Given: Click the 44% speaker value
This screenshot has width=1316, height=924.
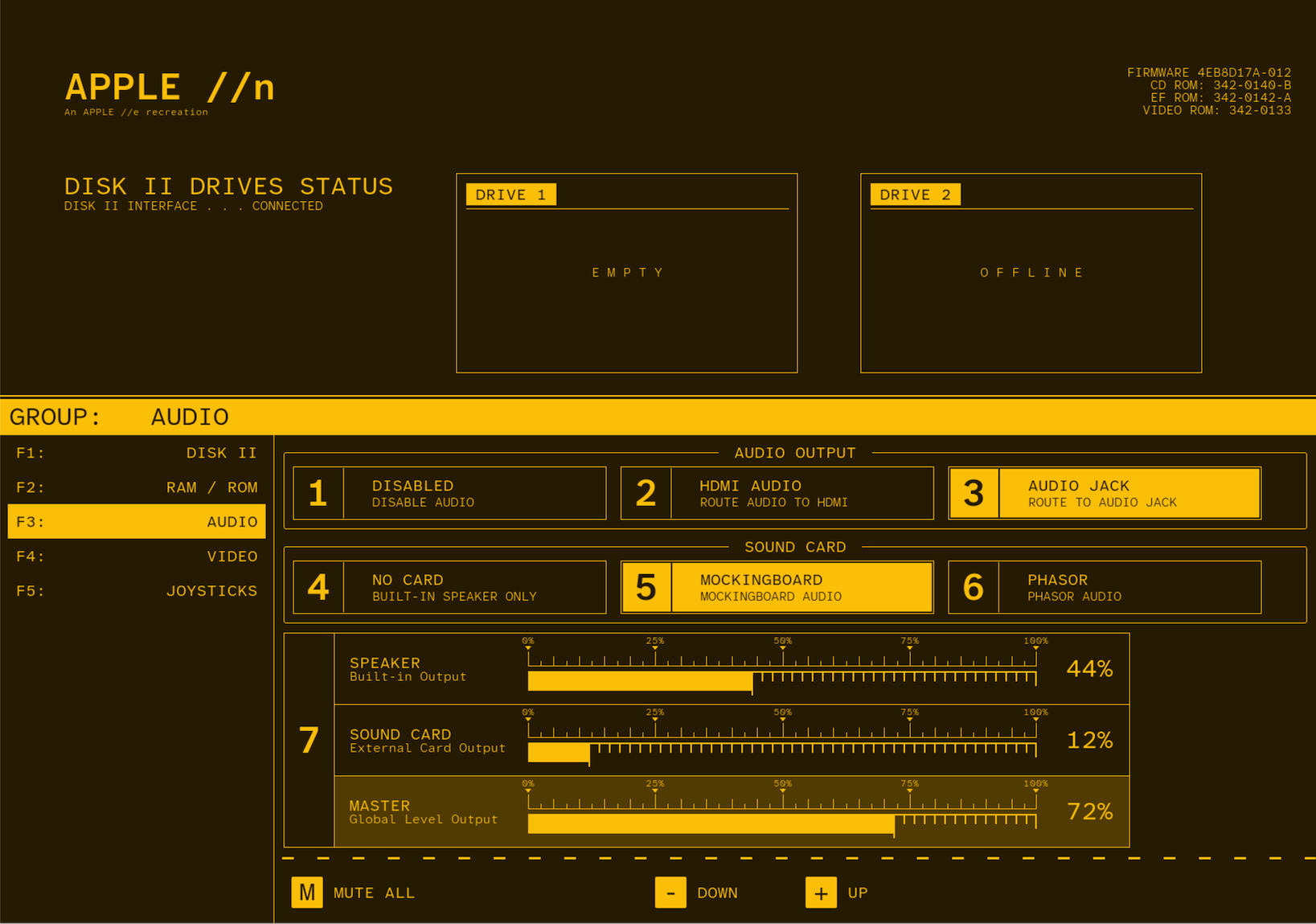Looking at the screenshot, I should [1089, 669].
